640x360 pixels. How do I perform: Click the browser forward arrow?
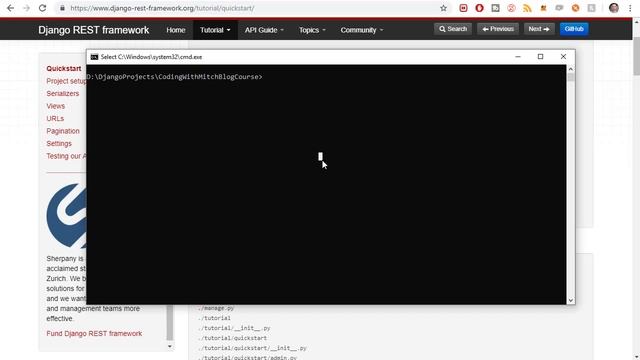coord(27,8)
